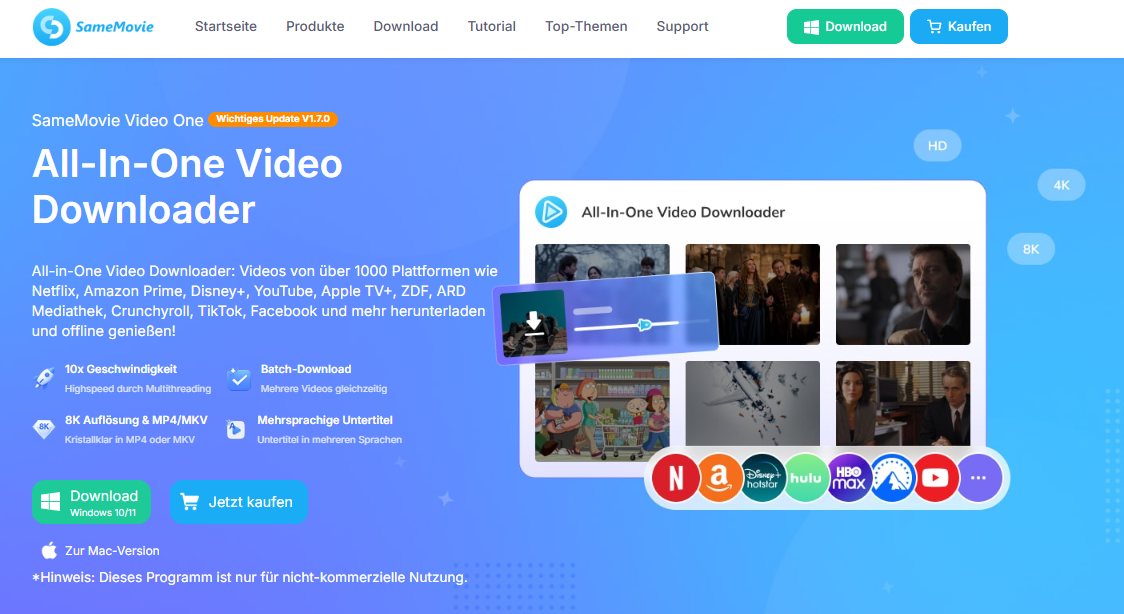This screenshot has width=1124, height=614.
Task: Click the airplane debris thumbnail
Action: click(753, 403)
